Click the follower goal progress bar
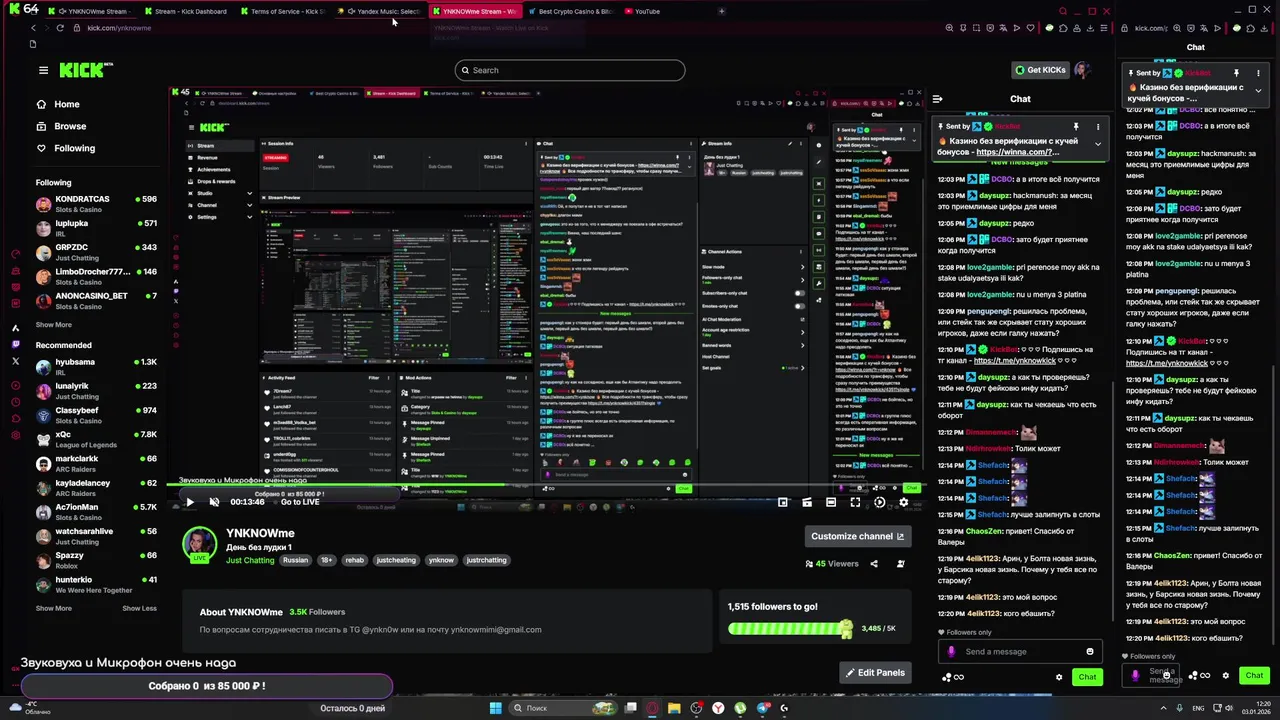 point(790,629)
